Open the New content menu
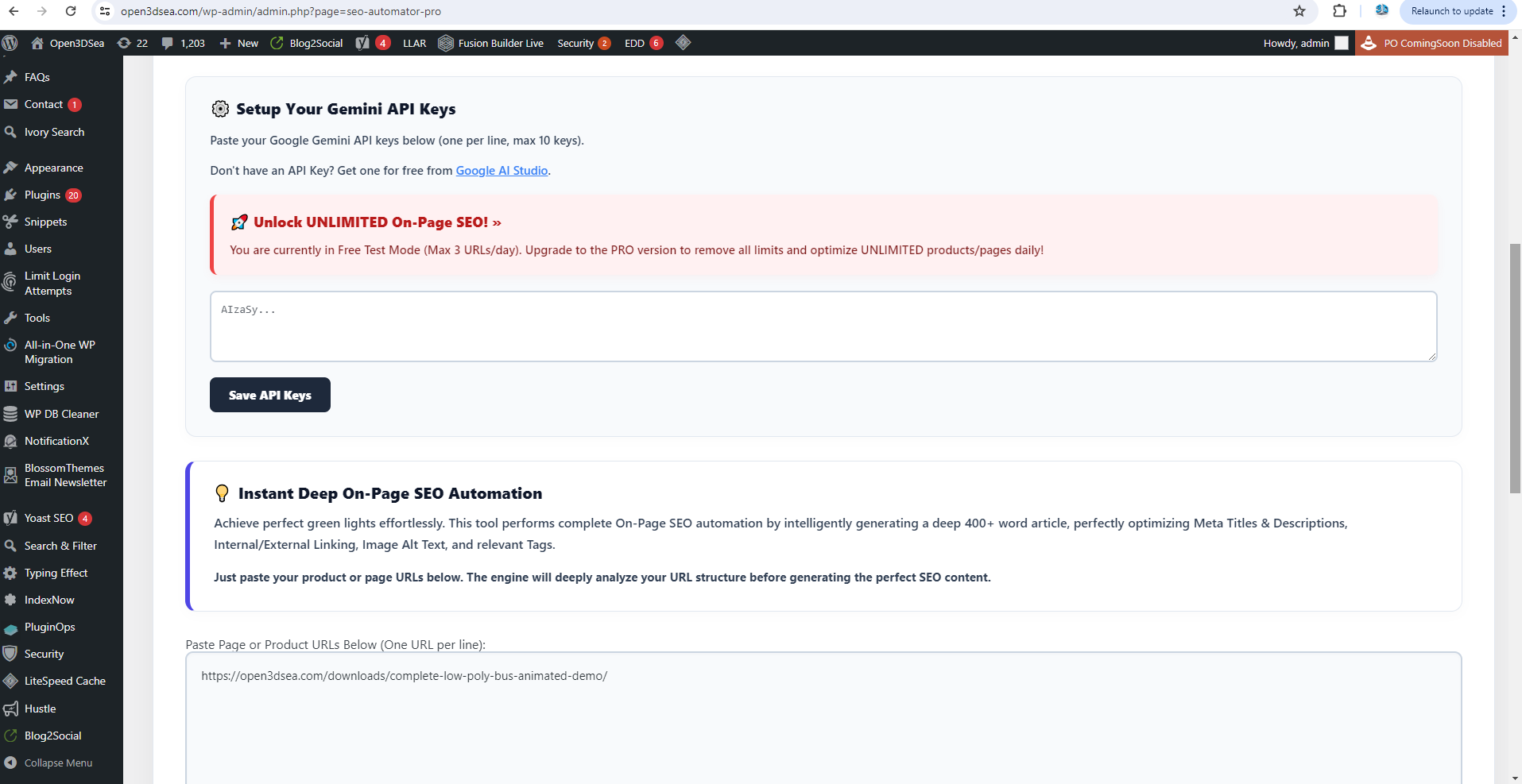1522x784 pixels. click(x=238, y=43)
